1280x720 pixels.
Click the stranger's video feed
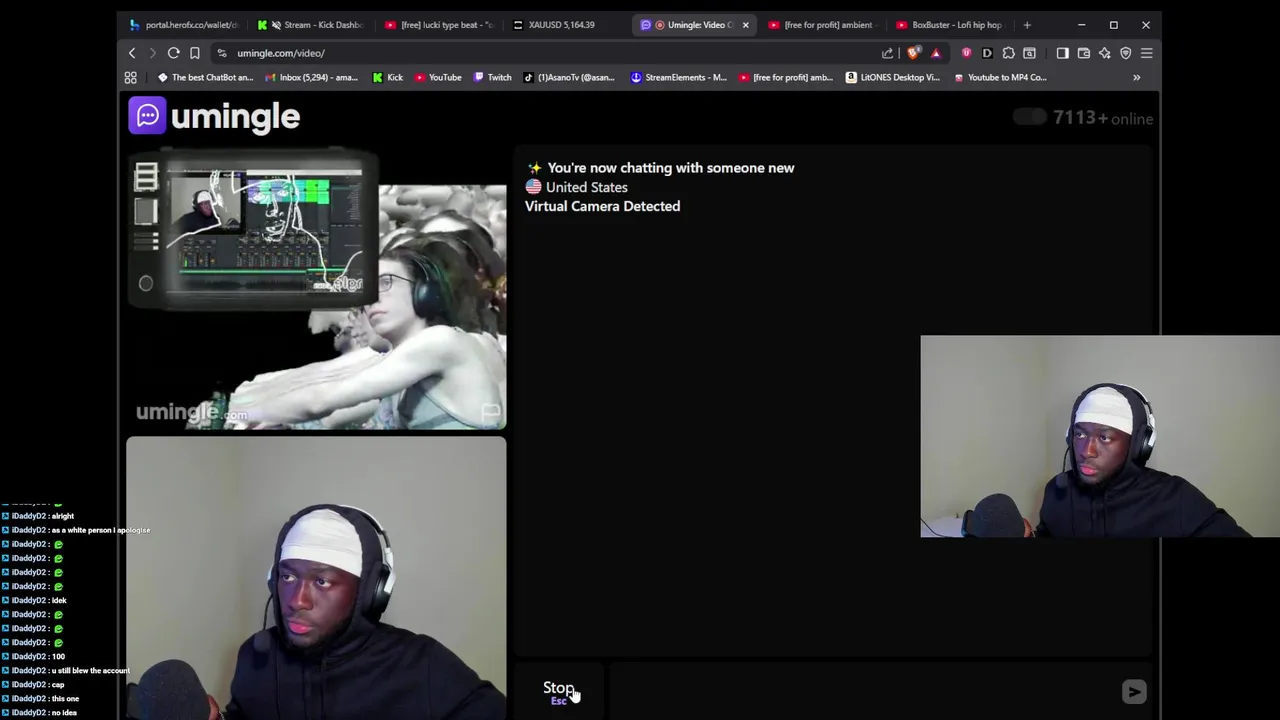(316, 290)
